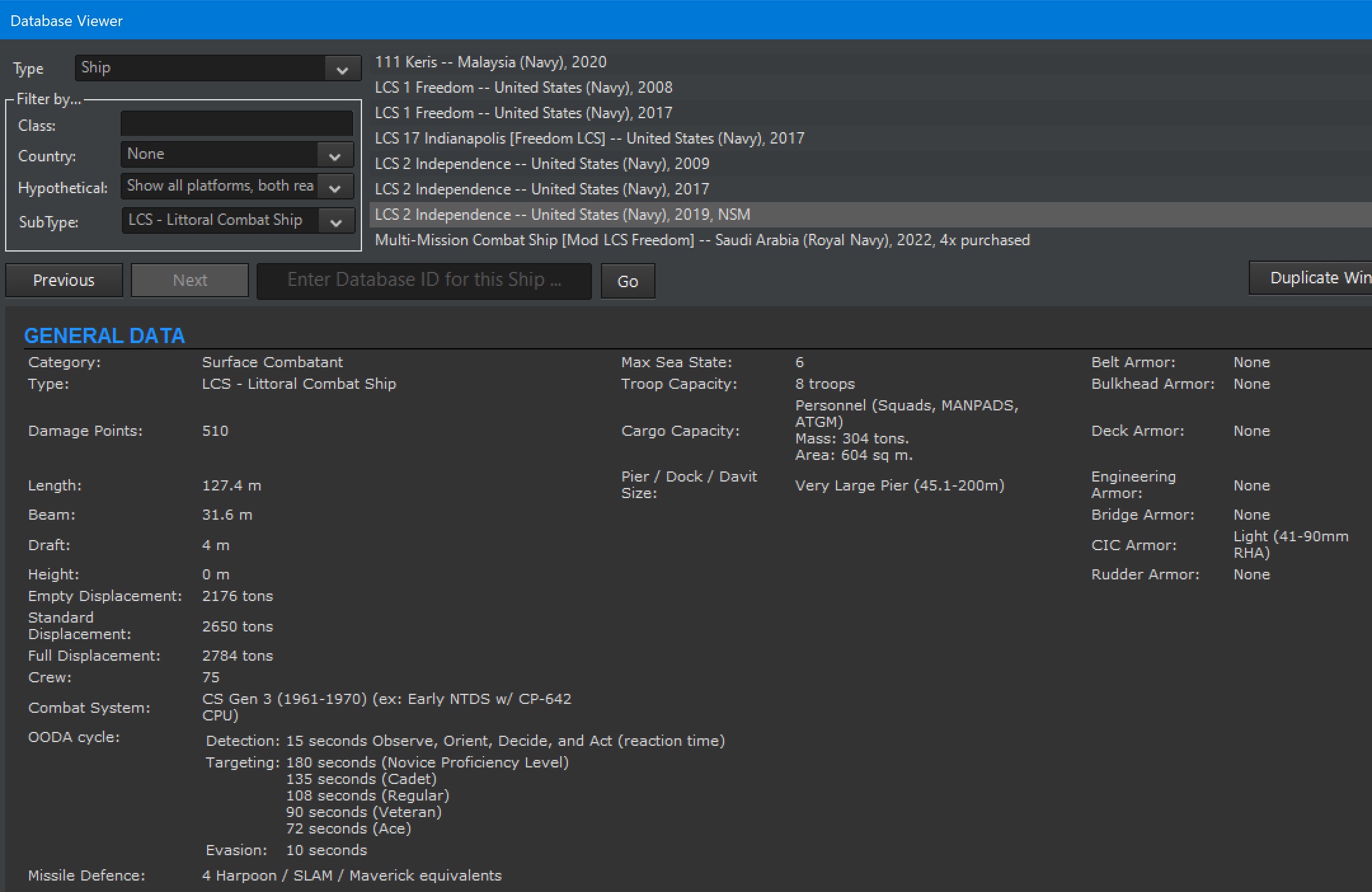Select LCS 1 Freedom 2008 entry

pyautogui.click(x=523, y=87)
